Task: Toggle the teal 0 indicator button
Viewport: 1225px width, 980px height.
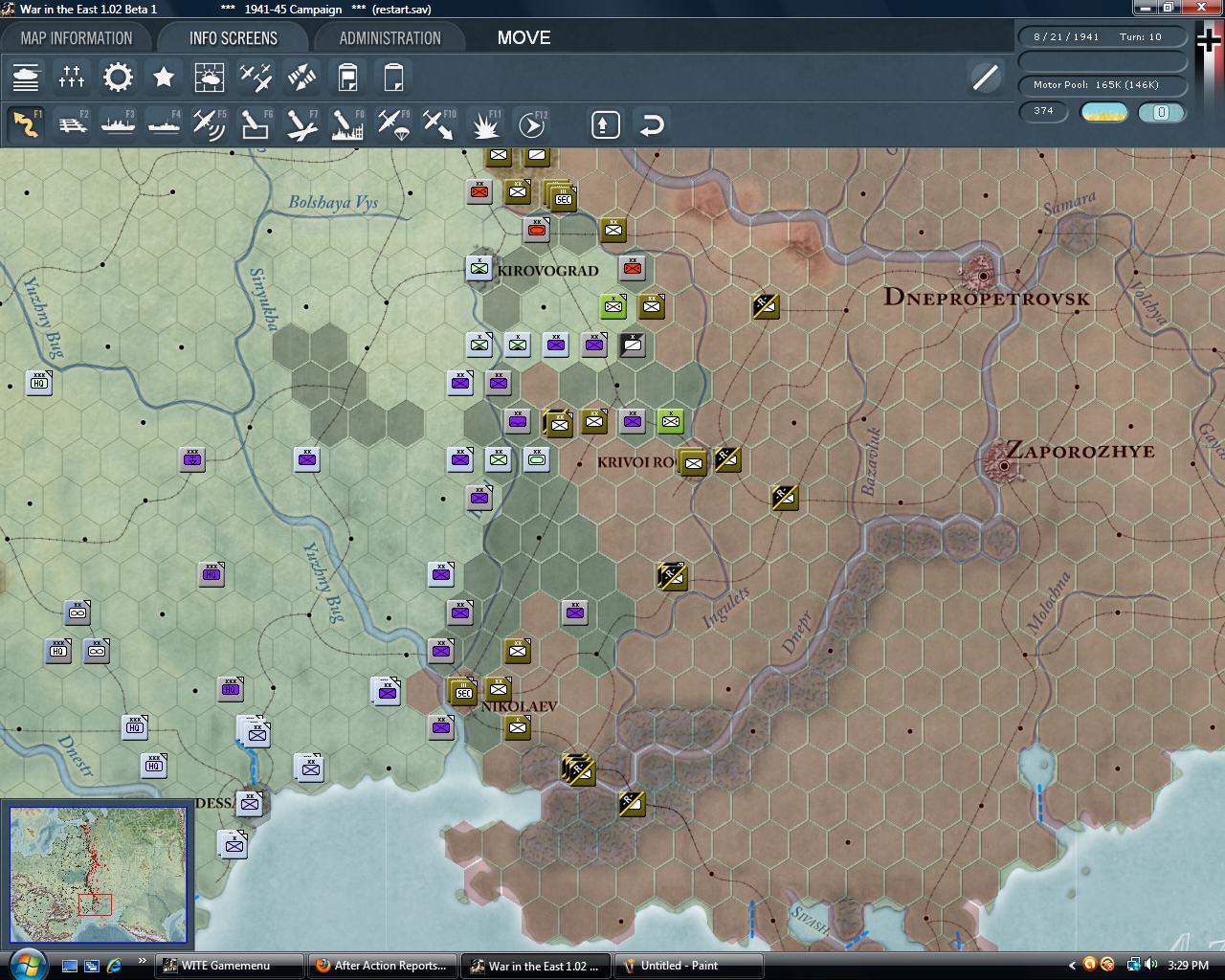Action: [x=1162, y=112]
